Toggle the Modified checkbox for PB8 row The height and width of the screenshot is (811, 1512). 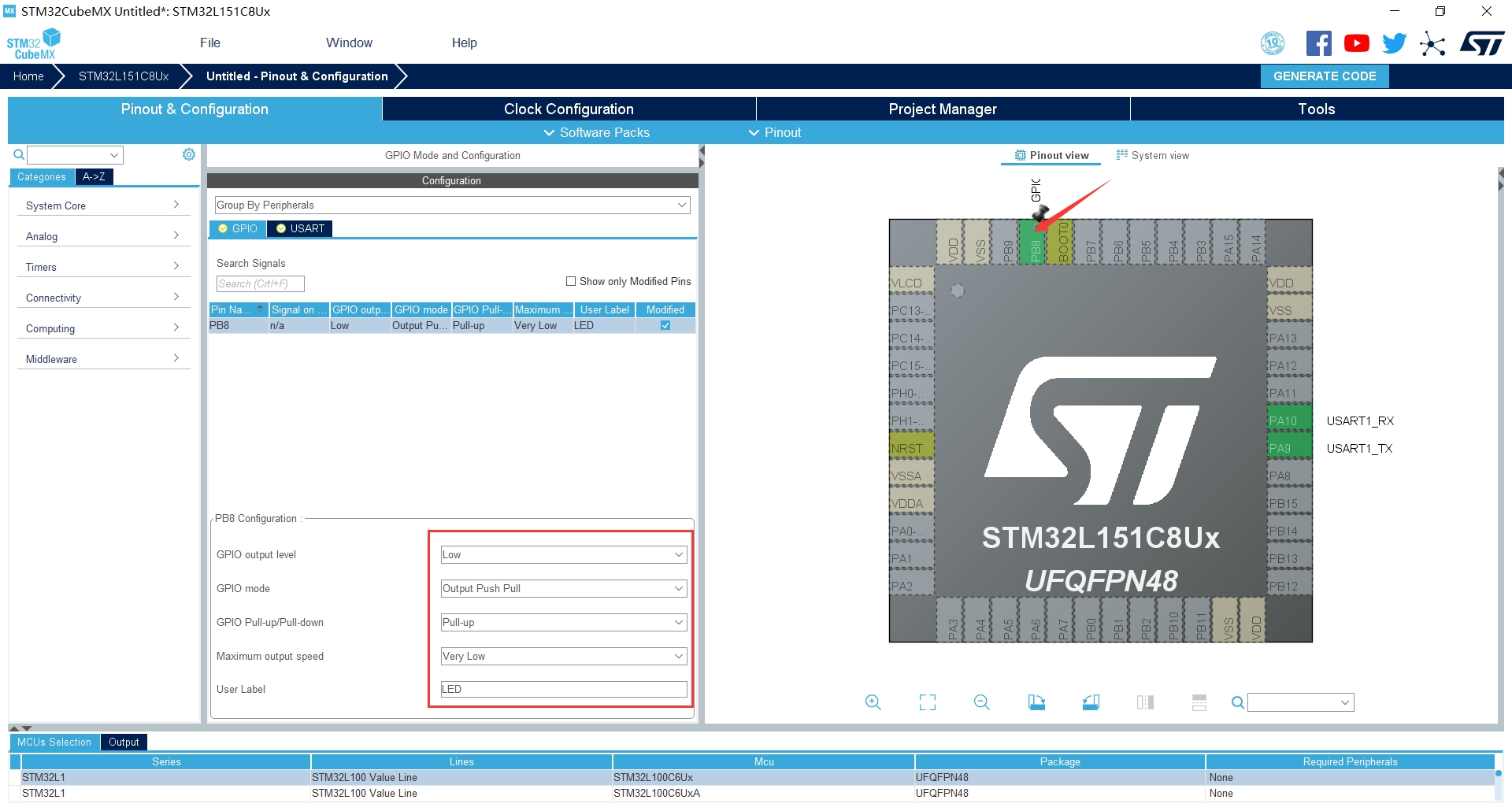(665, 325)
